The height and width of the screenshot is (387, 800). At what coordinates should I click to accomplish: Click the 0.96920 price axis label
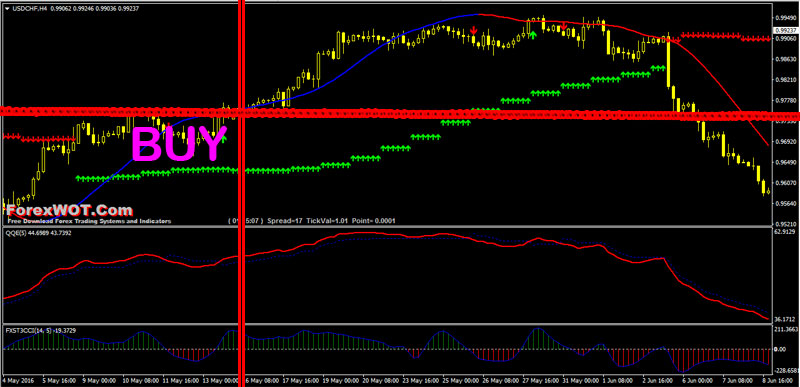coord(785,141)
